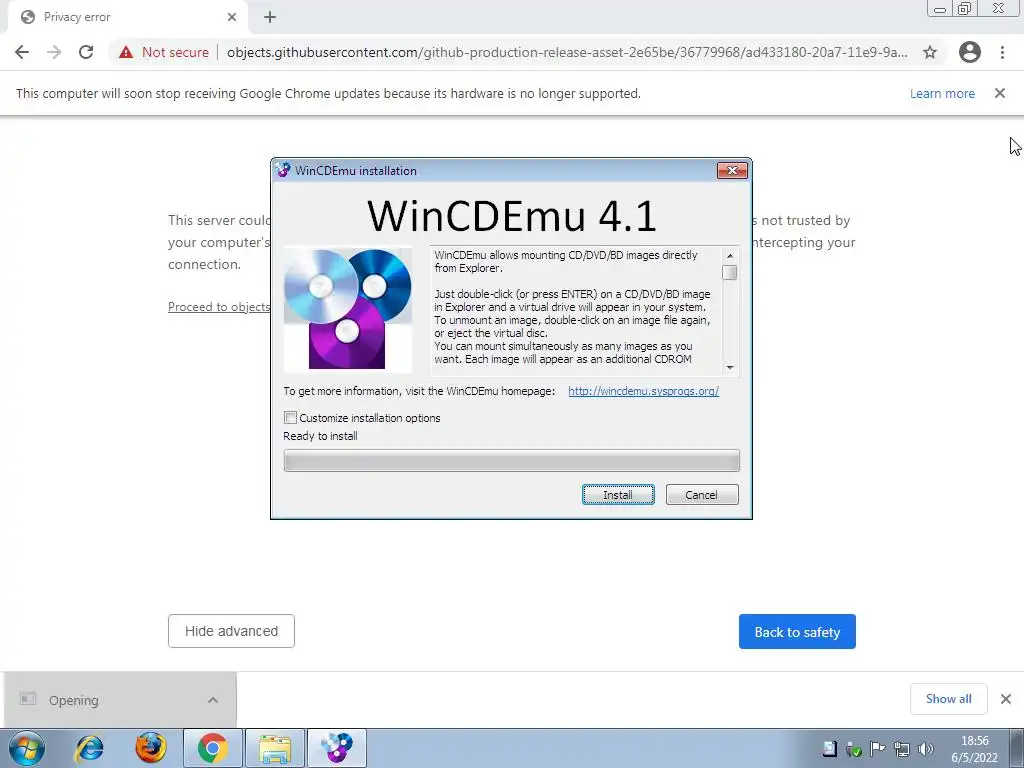
Task: Click the installation progress bar
Action: pos(511,460)
